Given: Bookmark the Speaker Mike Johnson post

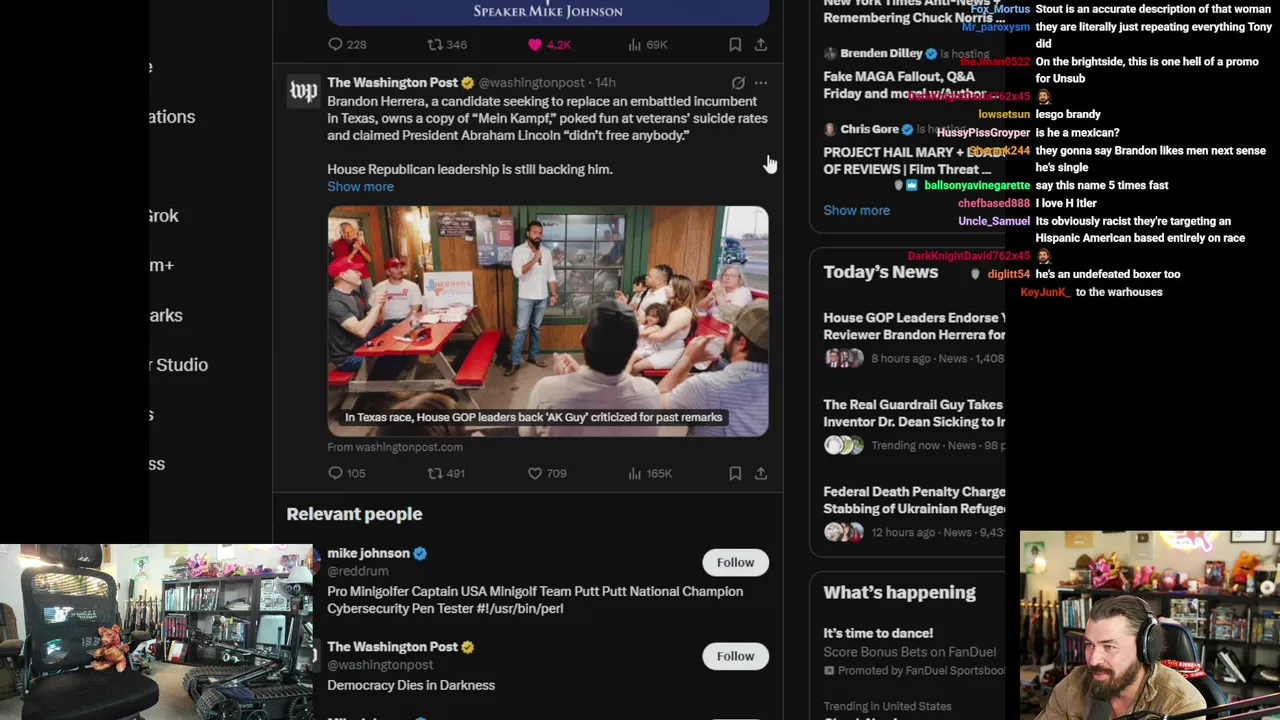Looking at the screenshot, I should click(735, 44).
